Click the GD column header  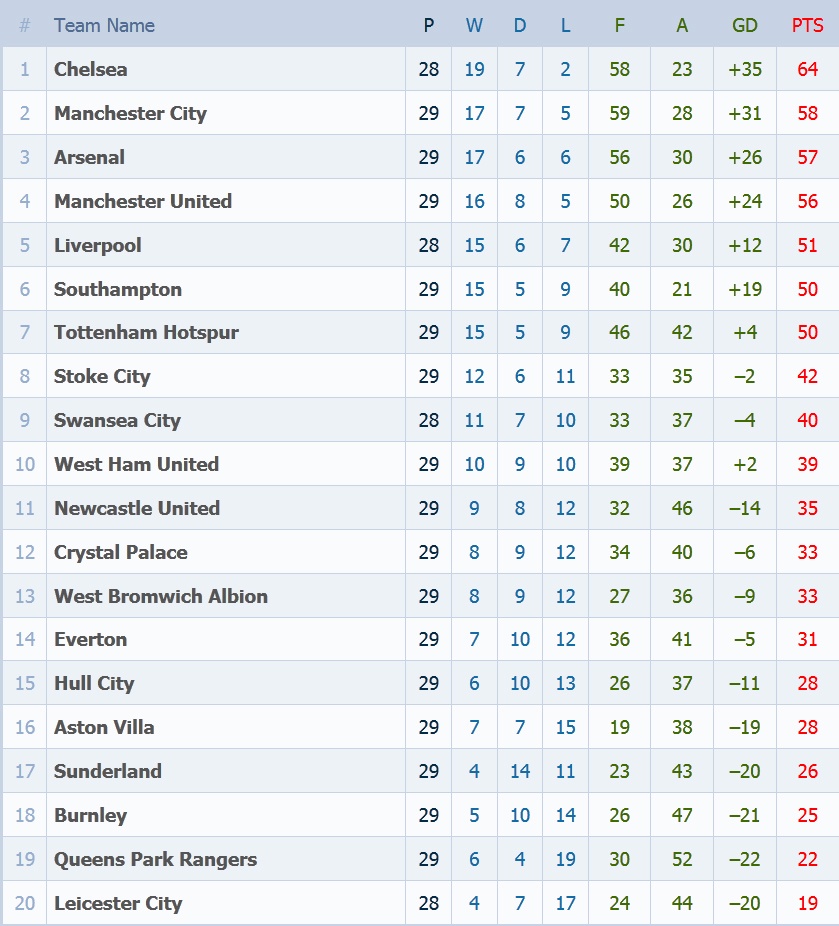pyautogui.click(x=745, y=25)
